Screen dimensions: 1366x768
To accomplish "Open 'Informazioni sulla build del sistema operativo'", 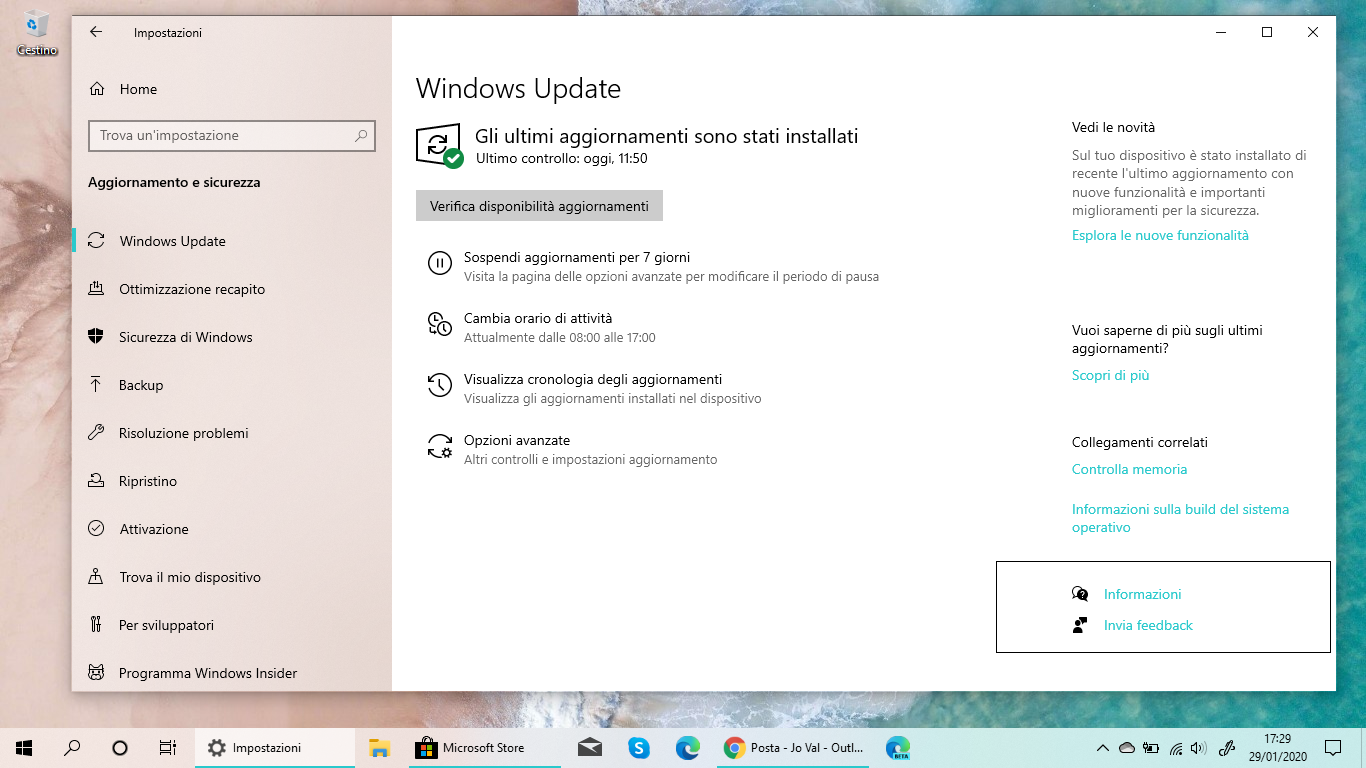I will (x=1180, y=518).
